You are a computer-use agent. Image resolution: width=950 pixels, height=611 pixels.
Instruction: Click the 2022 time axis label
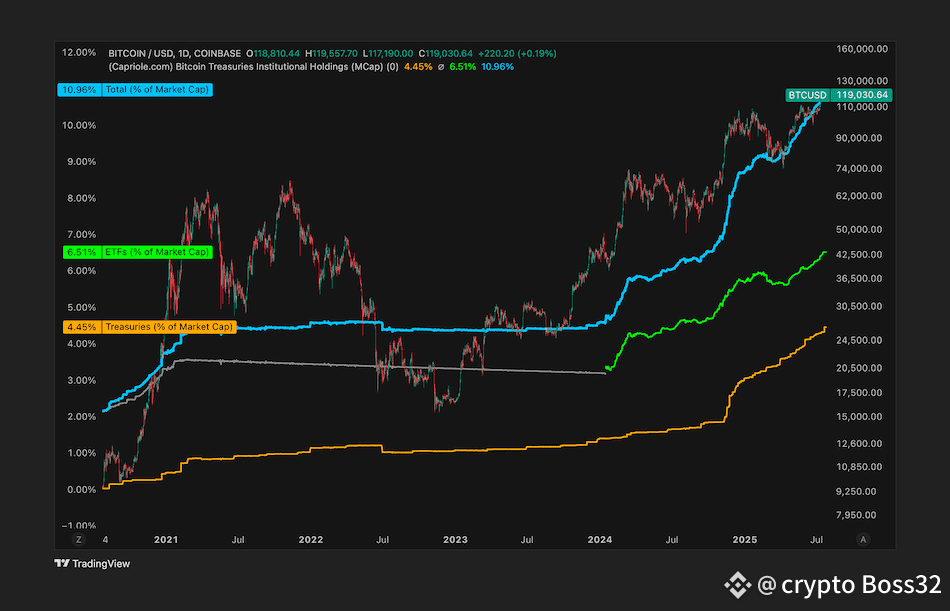(x=311, y=539)
